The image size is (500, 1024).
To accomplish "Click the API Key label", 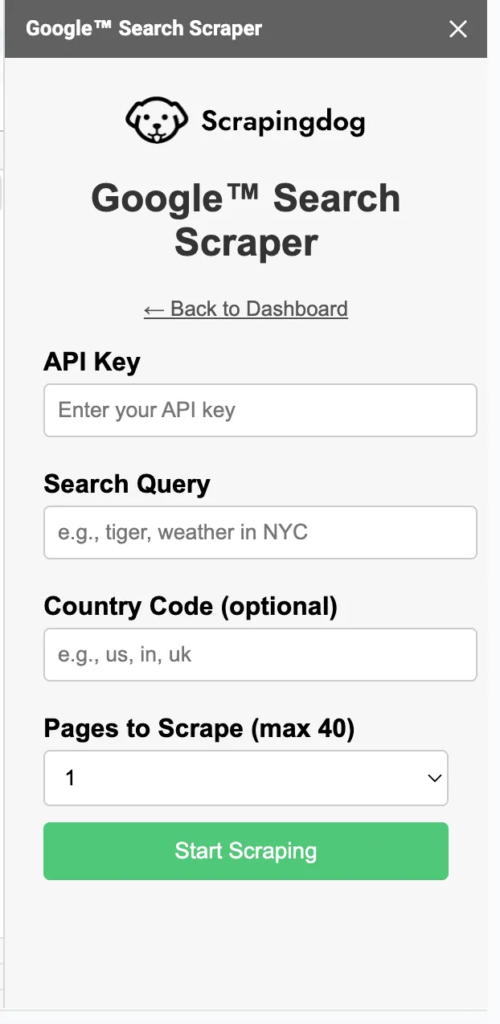I will coord(91,362).
